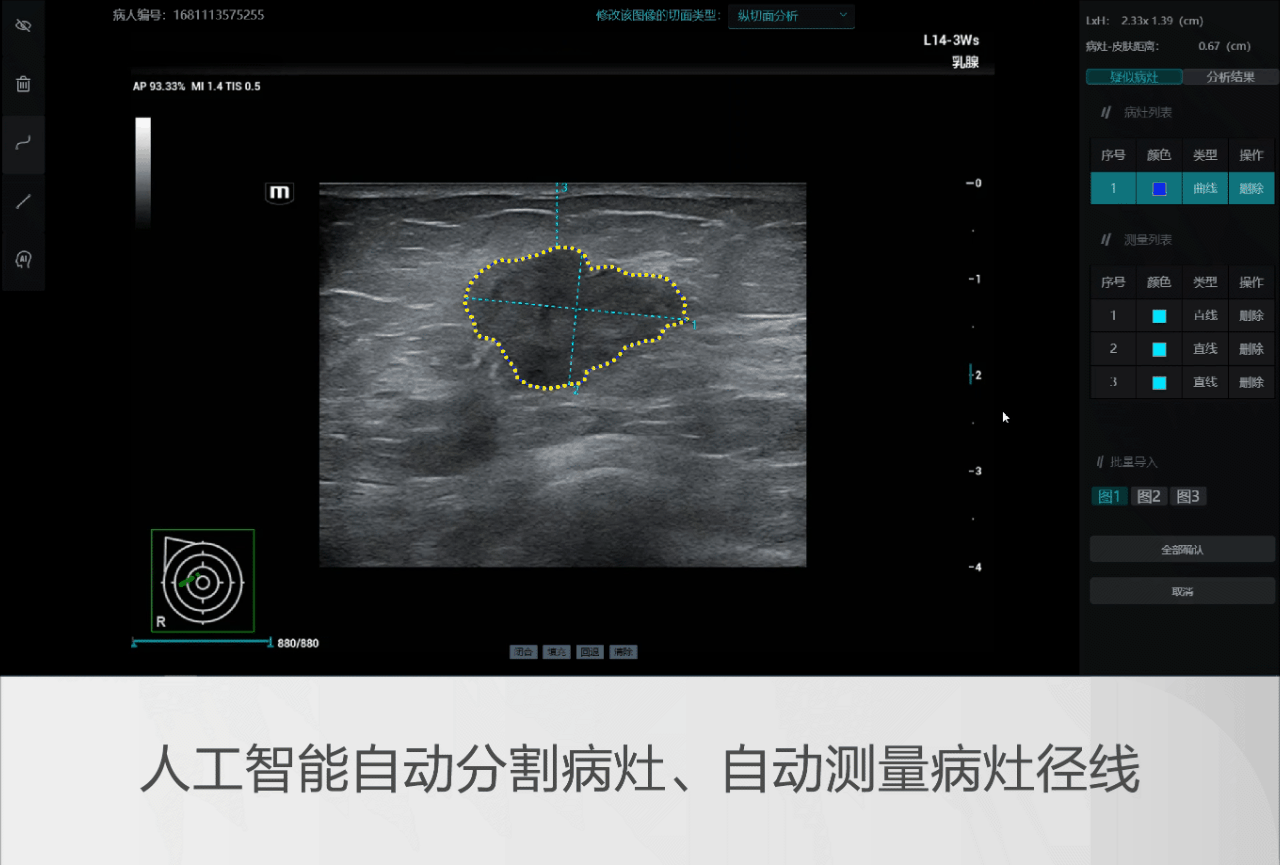Switch to the 分析结果 tab
This screenshot has height=865, width=1280.
point(1229,77)
